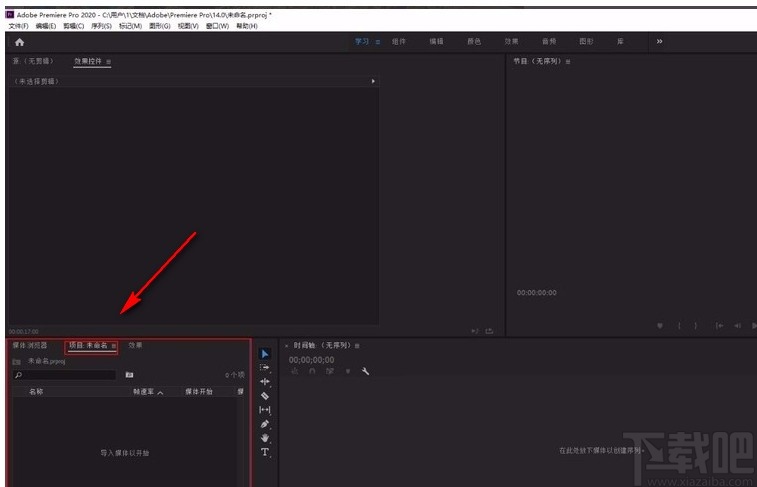The width and height of the screenshot is (757, 487).
Task: Show more workspaces with the chevron
Action: point(659,42)
